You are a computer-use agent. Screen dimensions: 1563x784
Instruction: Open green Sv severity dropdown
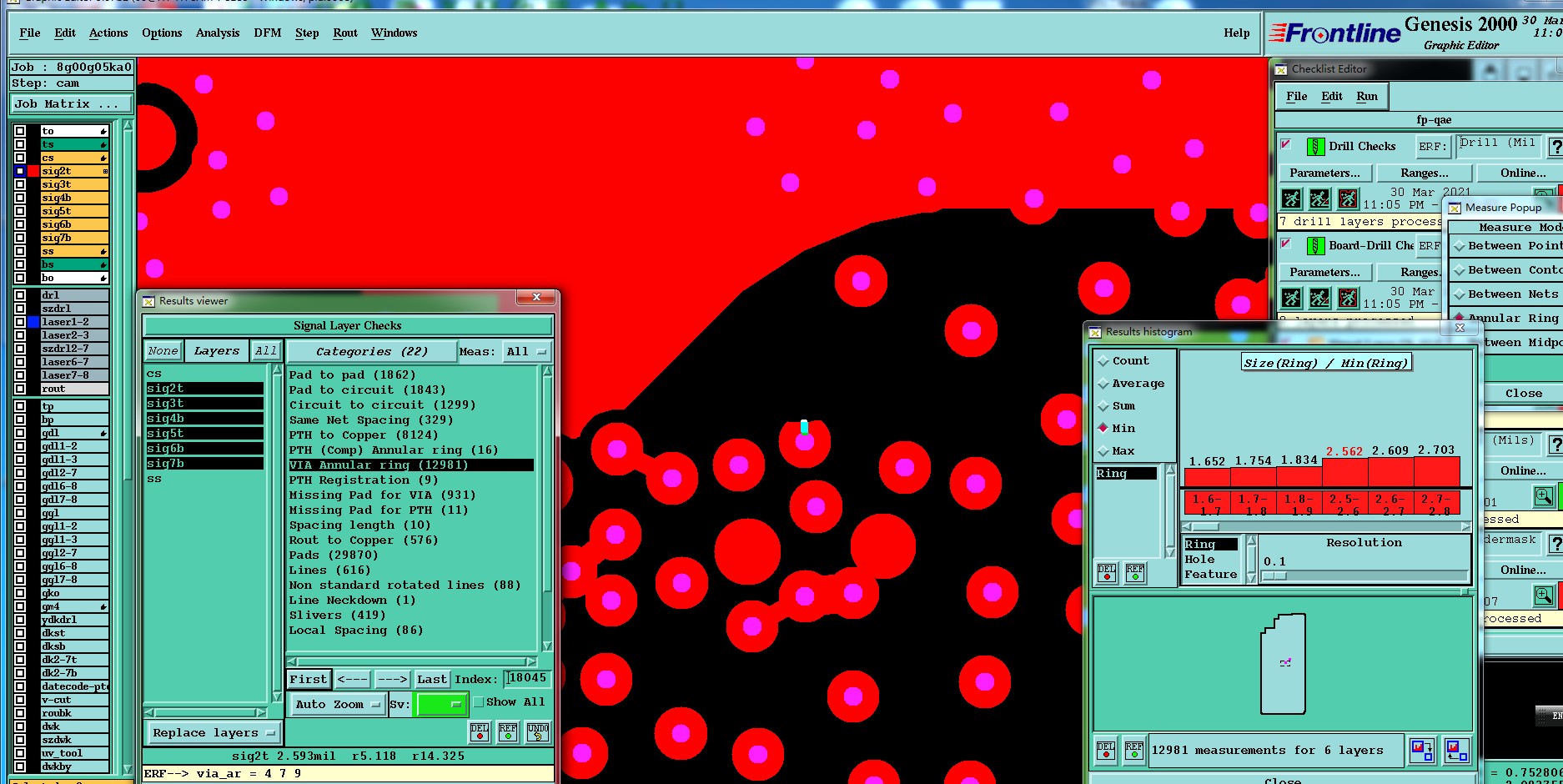coord(441,705)
